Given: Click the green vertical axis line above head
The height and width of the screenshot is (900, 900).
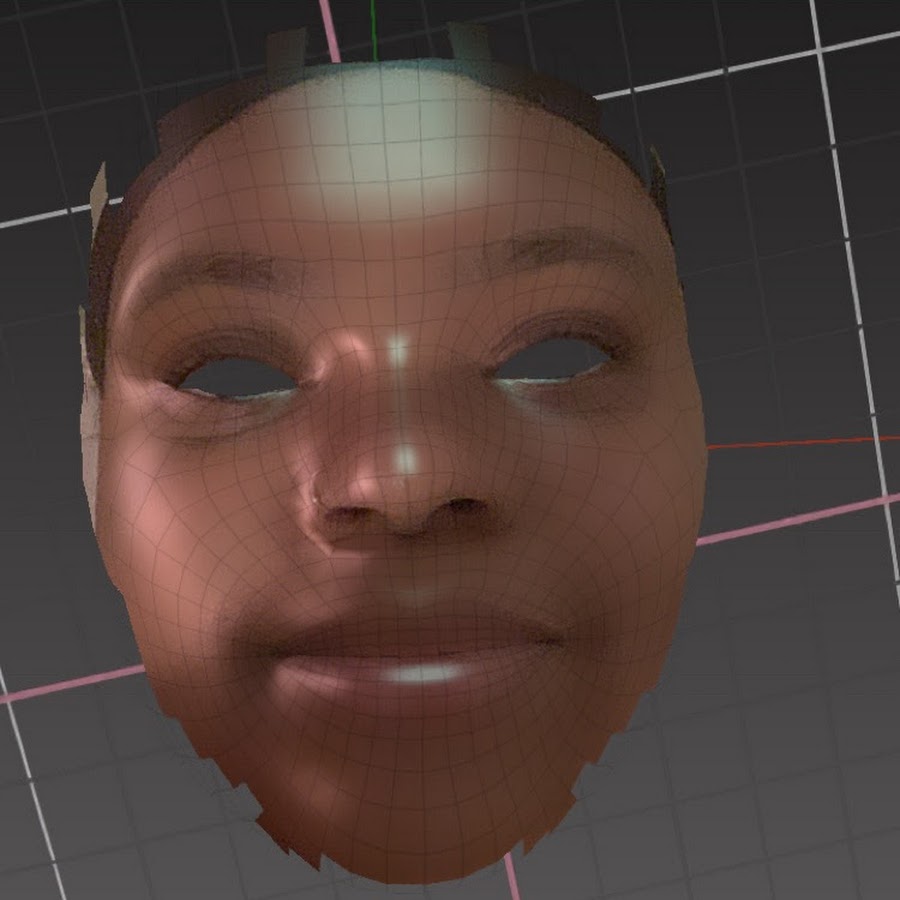Looking at the screenshot, I should click(373, 25).
